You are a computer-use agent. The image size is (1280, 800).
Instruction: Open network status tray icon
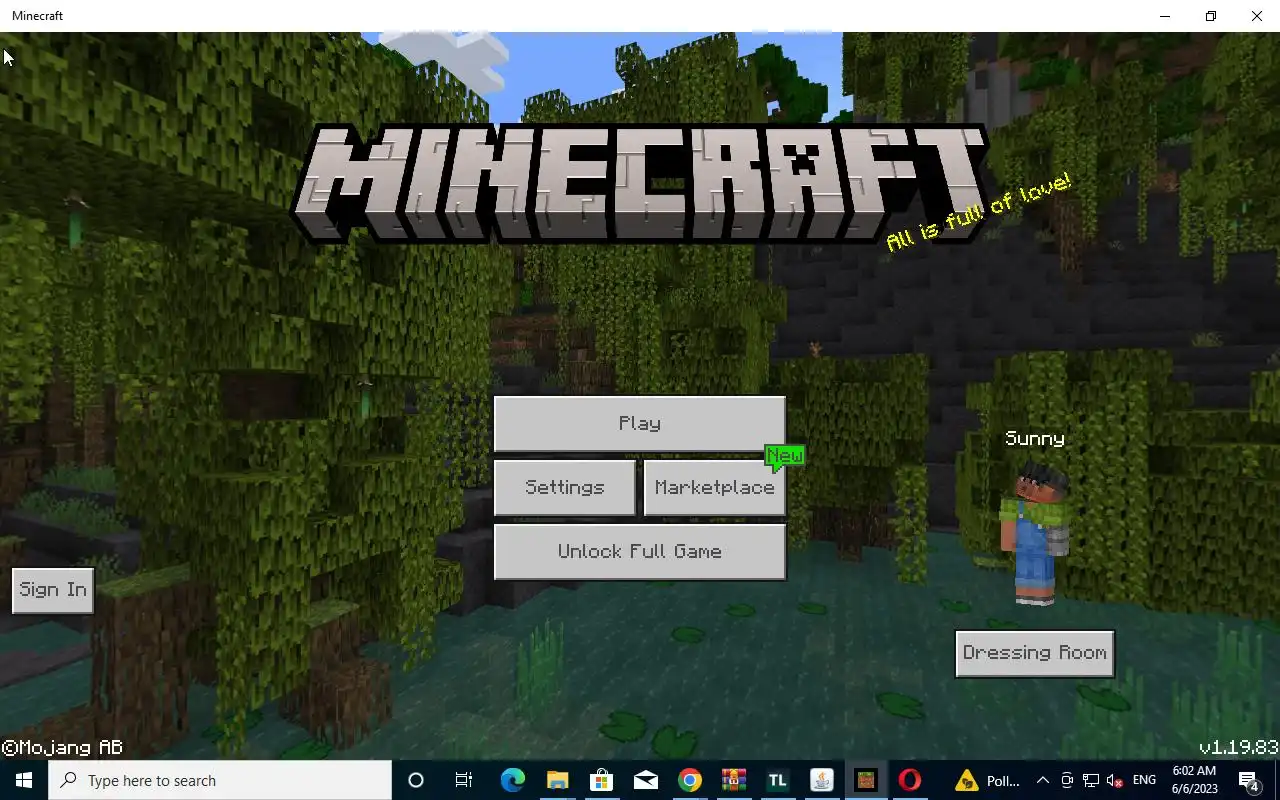1090,780
